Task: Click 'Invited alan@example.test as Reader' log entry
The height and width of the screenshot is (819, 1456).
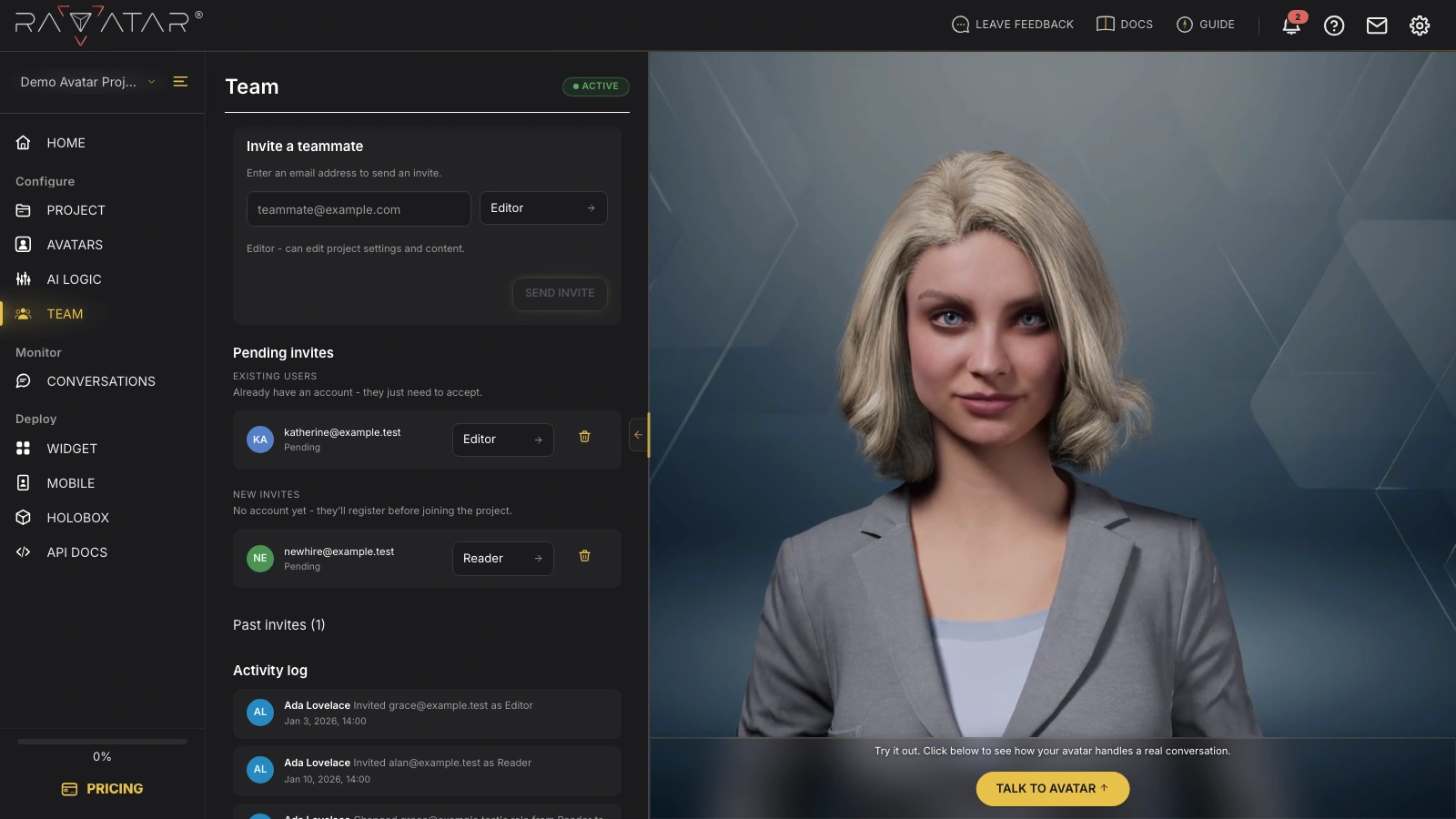Action: 427,771
